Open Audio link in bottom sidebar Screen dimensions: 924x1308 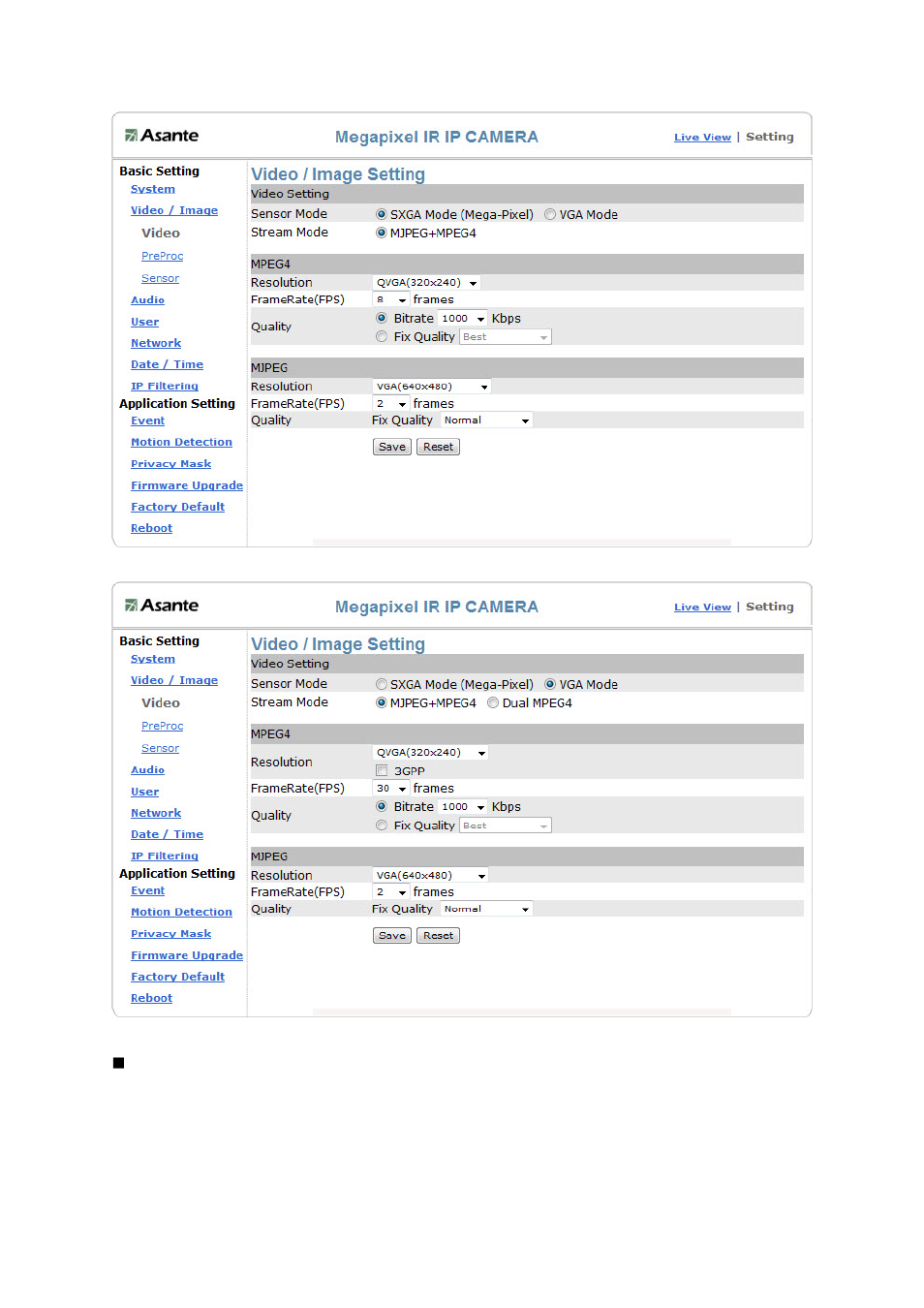pyautogui.click(x=147, y=770)
